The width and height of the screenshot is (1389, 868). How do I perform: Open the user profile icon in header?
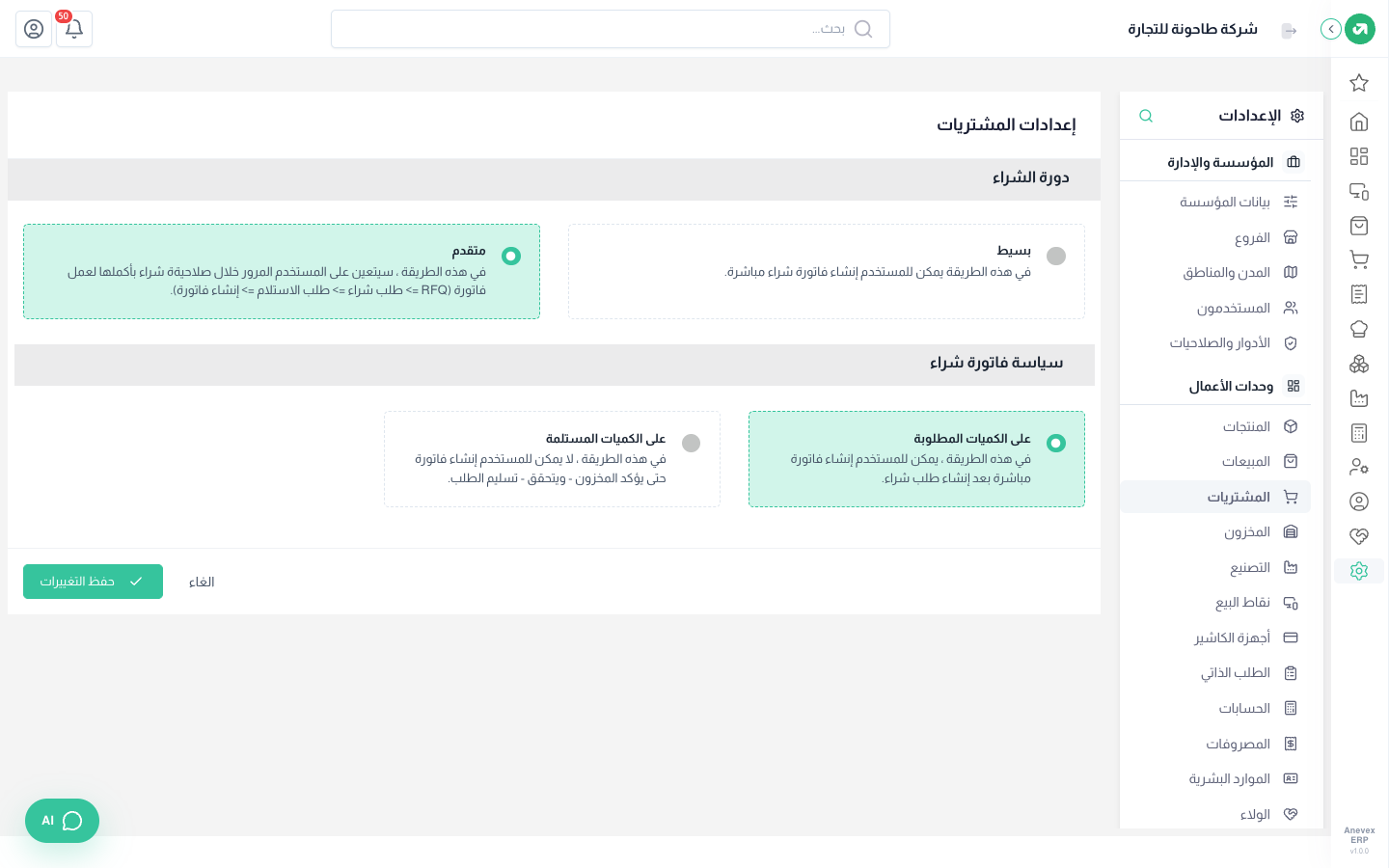[34, 29]
